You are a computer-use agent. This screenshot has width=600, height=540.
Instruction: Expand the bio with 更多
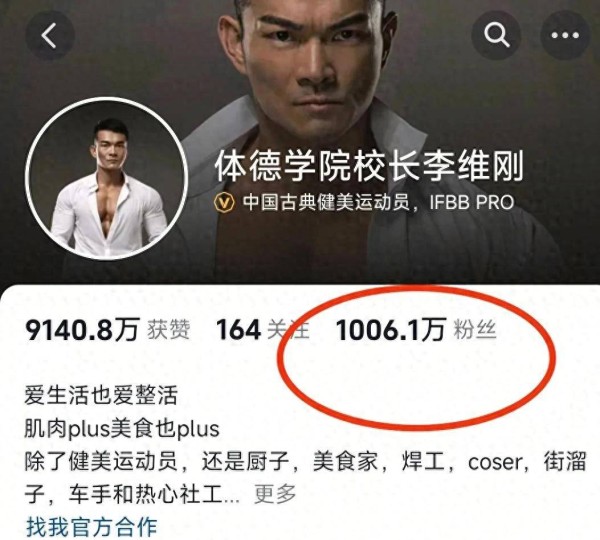pos(275,494)
